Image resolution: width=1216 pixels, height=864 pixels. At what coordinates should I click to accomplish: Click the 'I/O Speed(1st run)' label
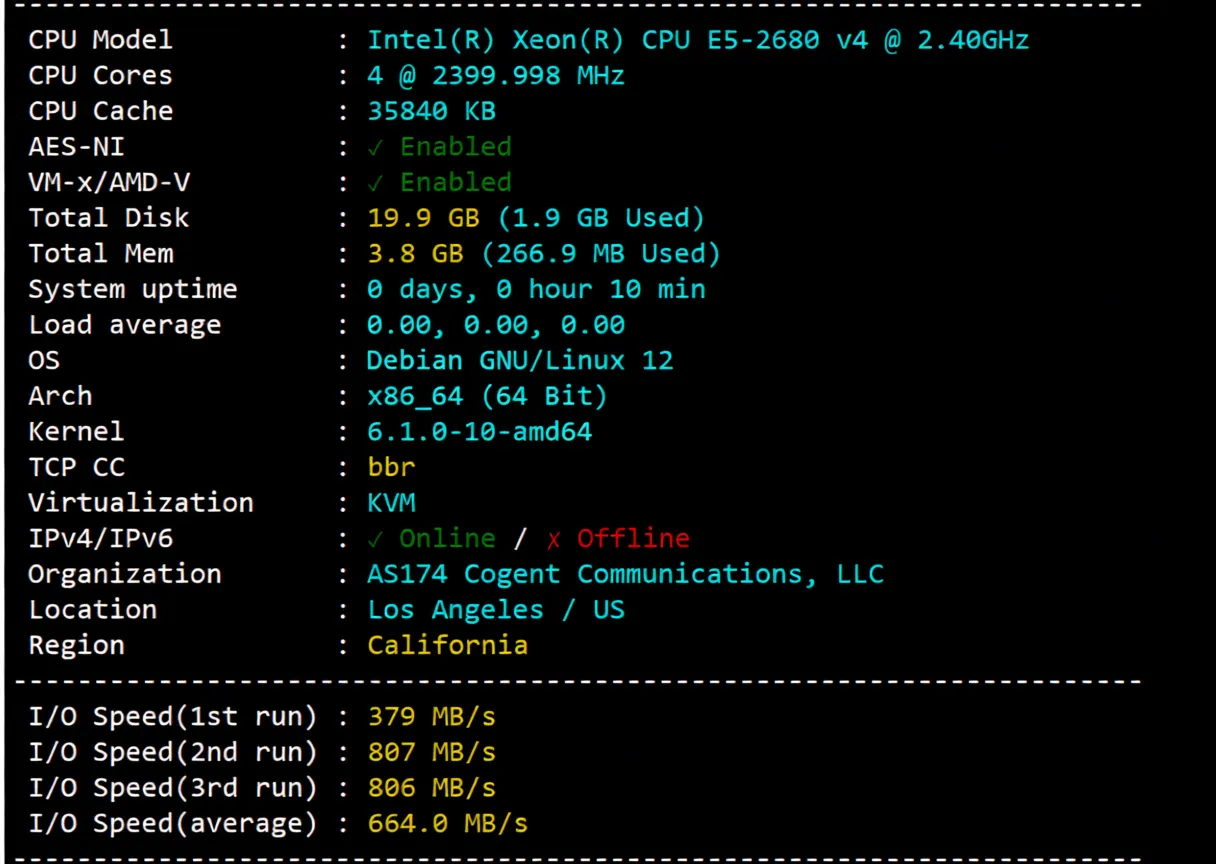[x=172, y=717]
